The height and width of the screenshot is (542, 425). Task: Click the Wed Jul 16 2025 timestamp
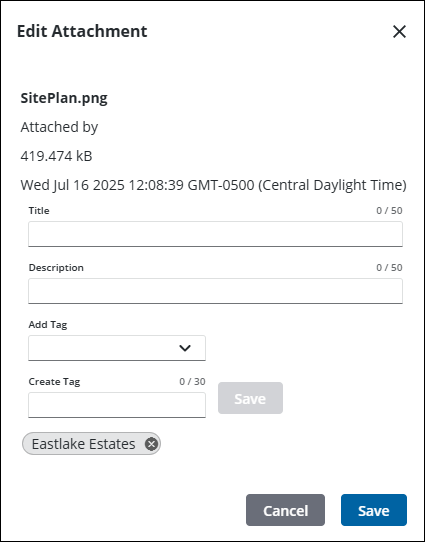pos(213,185)
